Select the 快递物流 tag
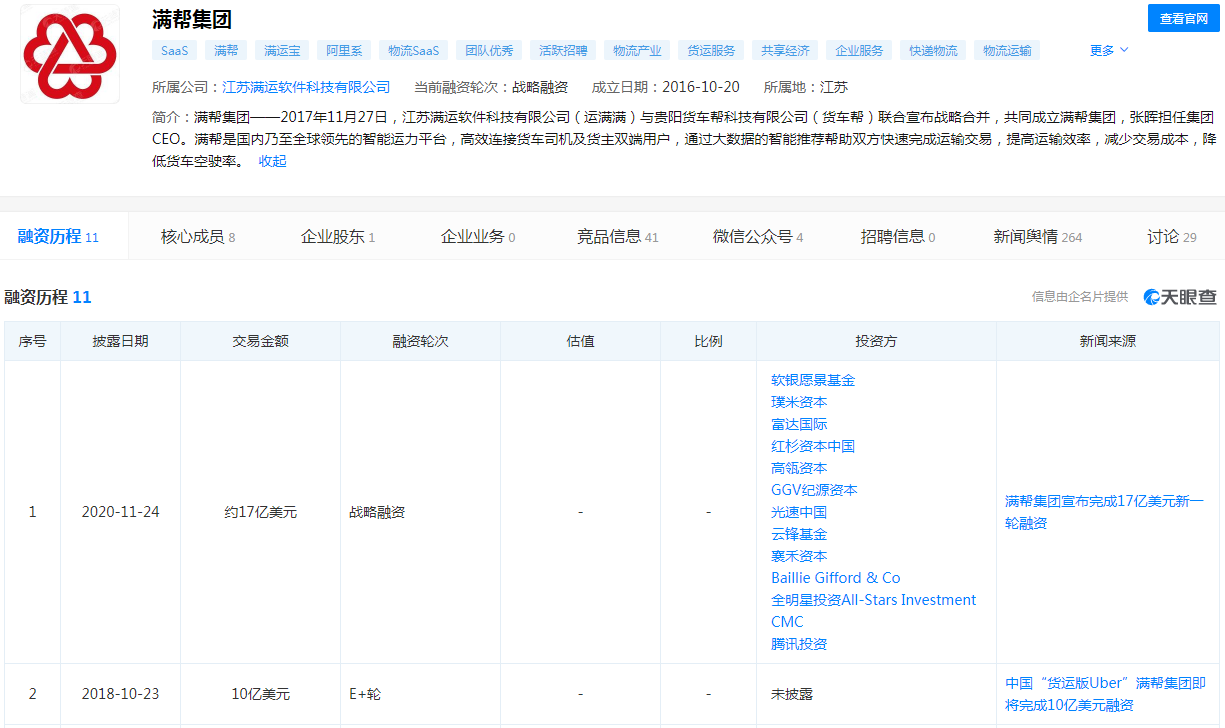The width and height of the screenshot is (1225, 728). click(x=933, y=50)
